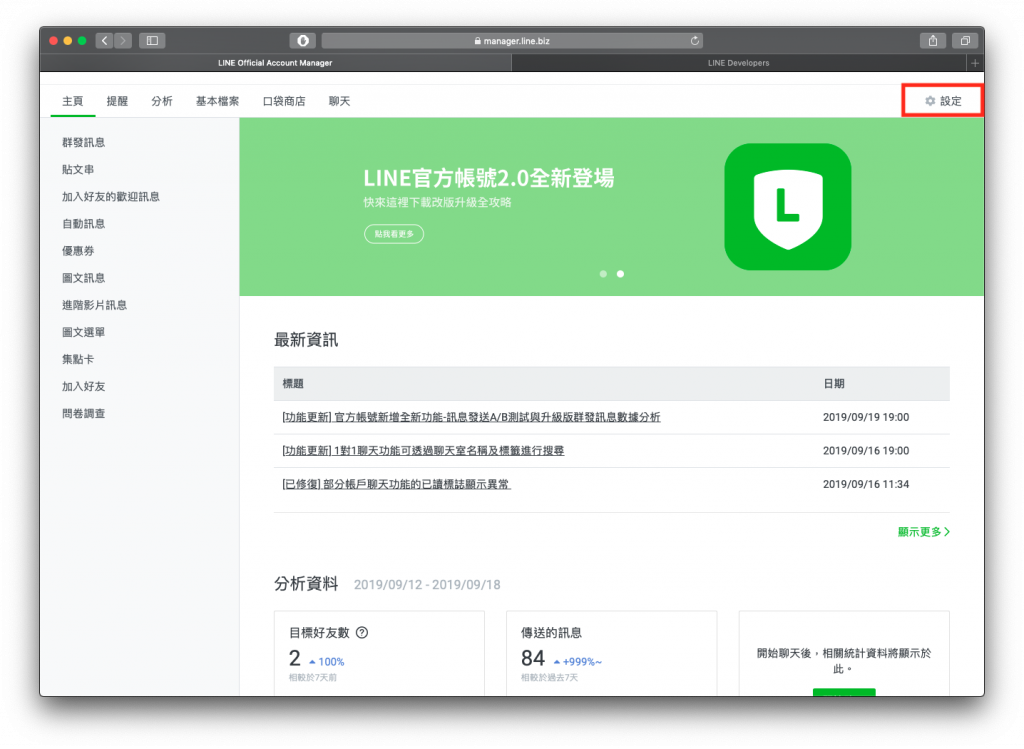This screenshot has height=749, width=1024.
Task: Open 集點卡 in sidebar
Action: click(x=78, y=359)
